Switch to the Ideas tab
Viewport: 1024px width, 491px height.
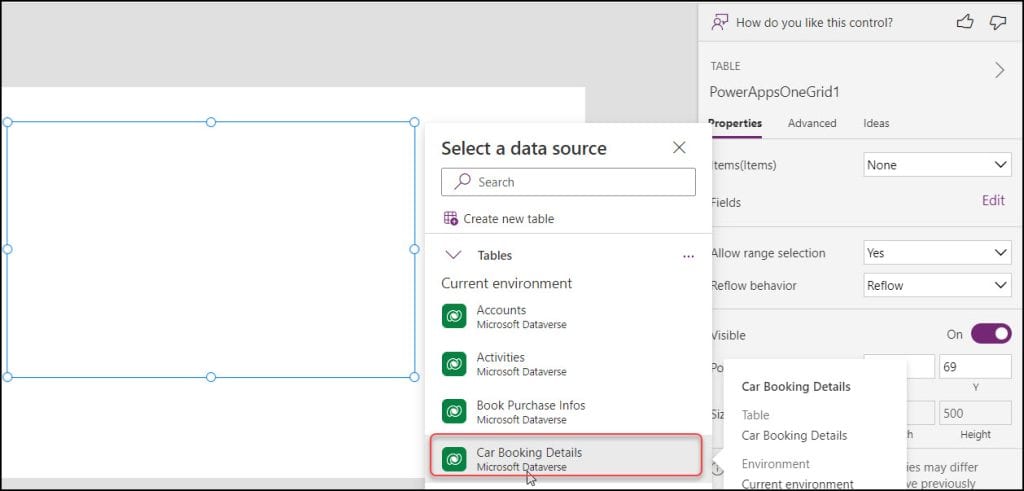point(876,123)
